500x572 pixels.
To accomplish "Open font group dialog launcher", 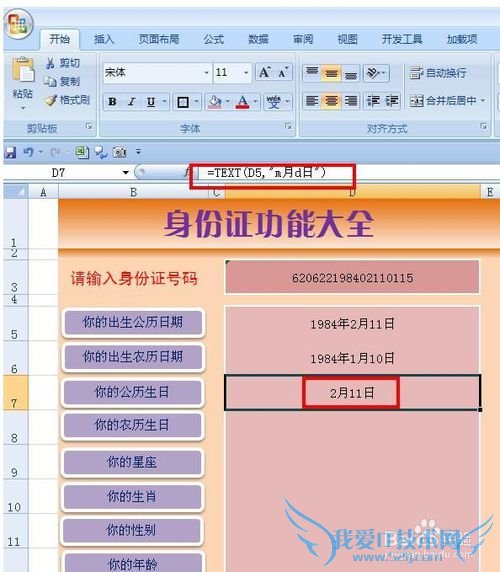I will pos(288,126).
